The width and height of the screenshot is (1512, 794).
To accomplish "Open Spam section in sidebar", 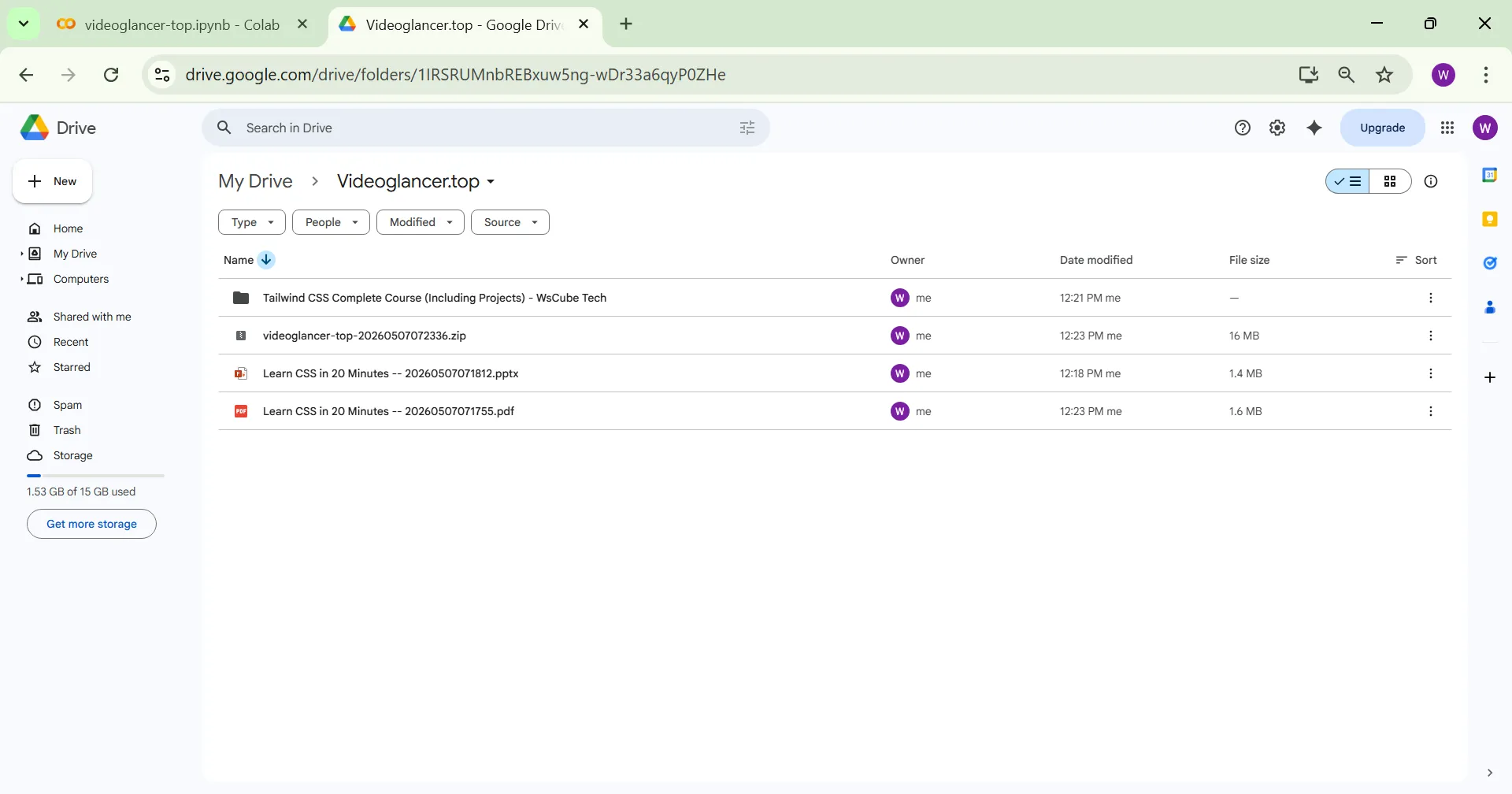I will pos(68,405).
